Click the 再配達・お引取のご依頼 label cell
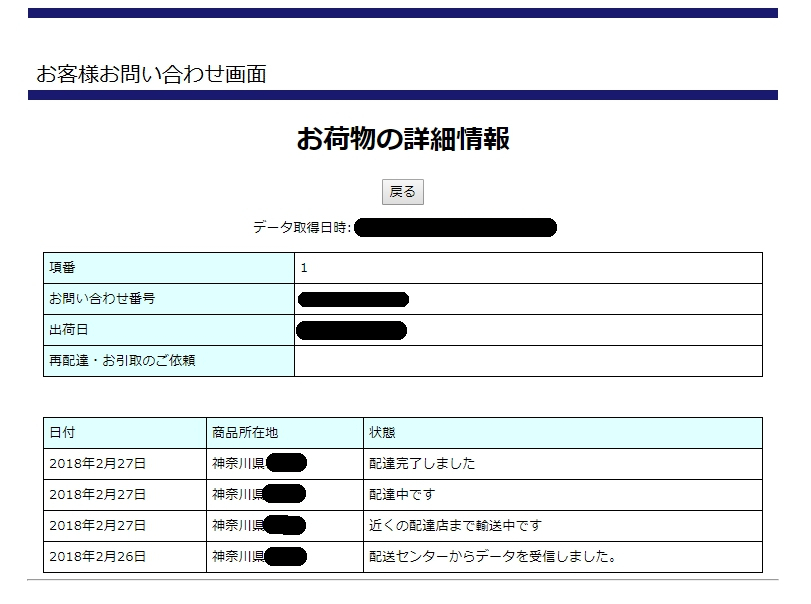 (169, 361)
